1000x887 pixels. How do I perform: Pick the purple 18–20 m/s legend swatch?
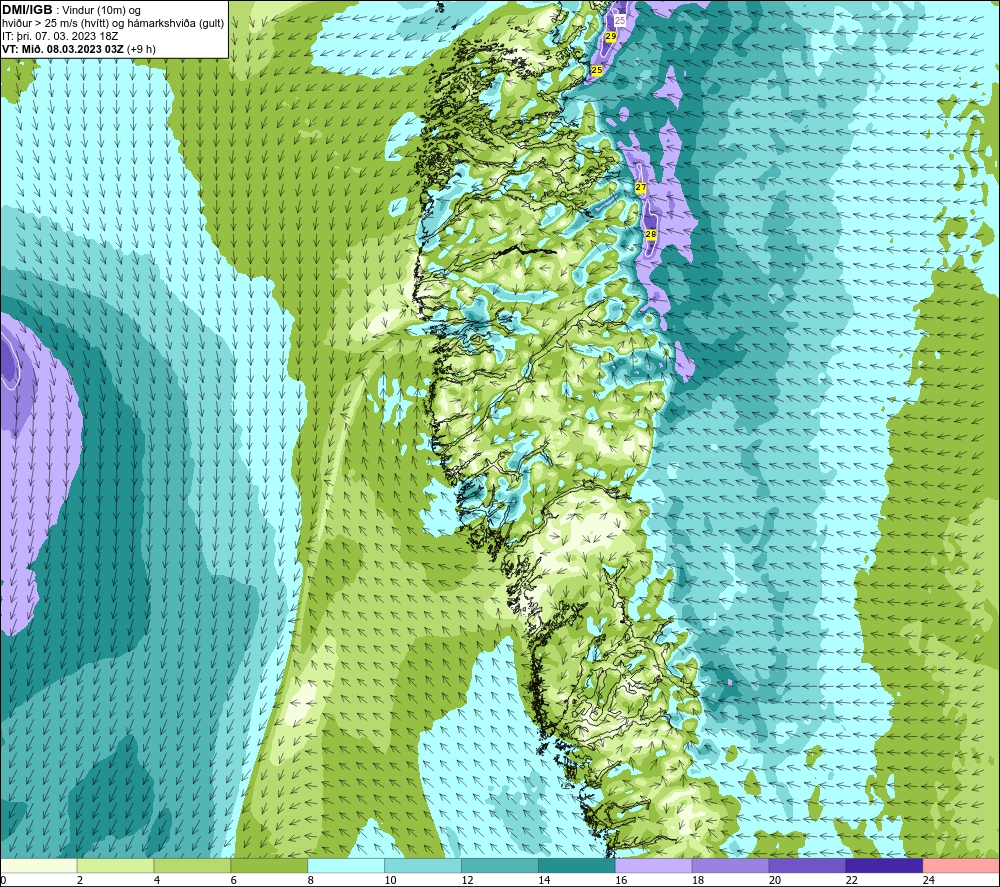[x=730, y=866]
